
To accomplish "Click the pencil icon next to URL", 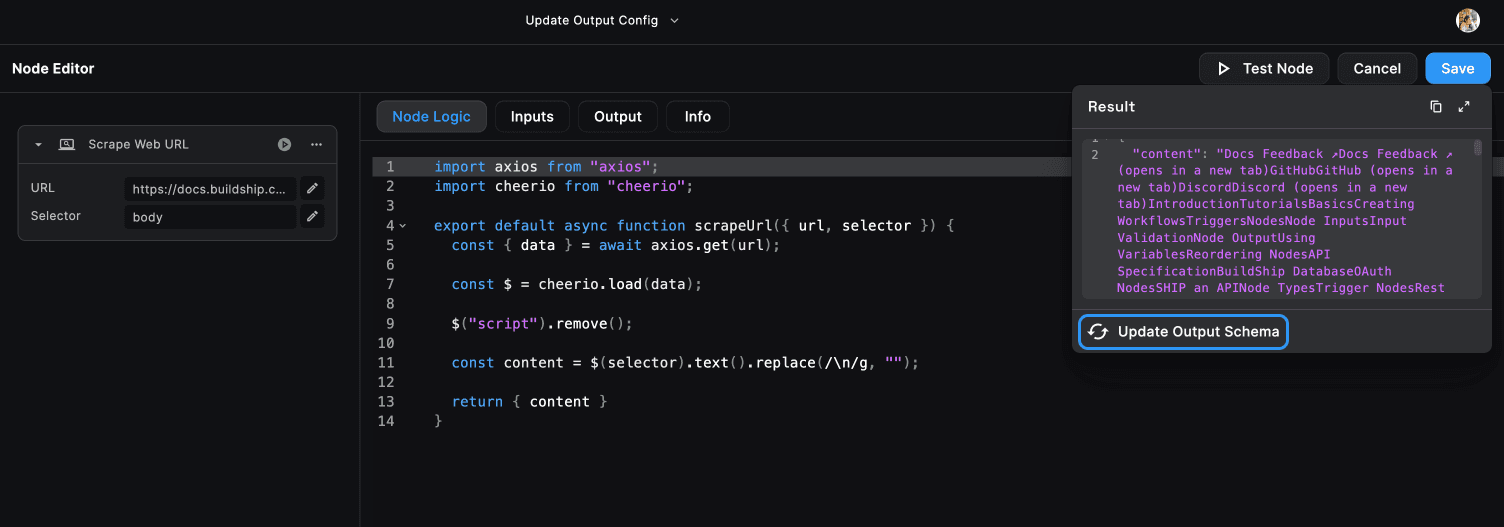I will pos(312,189).
